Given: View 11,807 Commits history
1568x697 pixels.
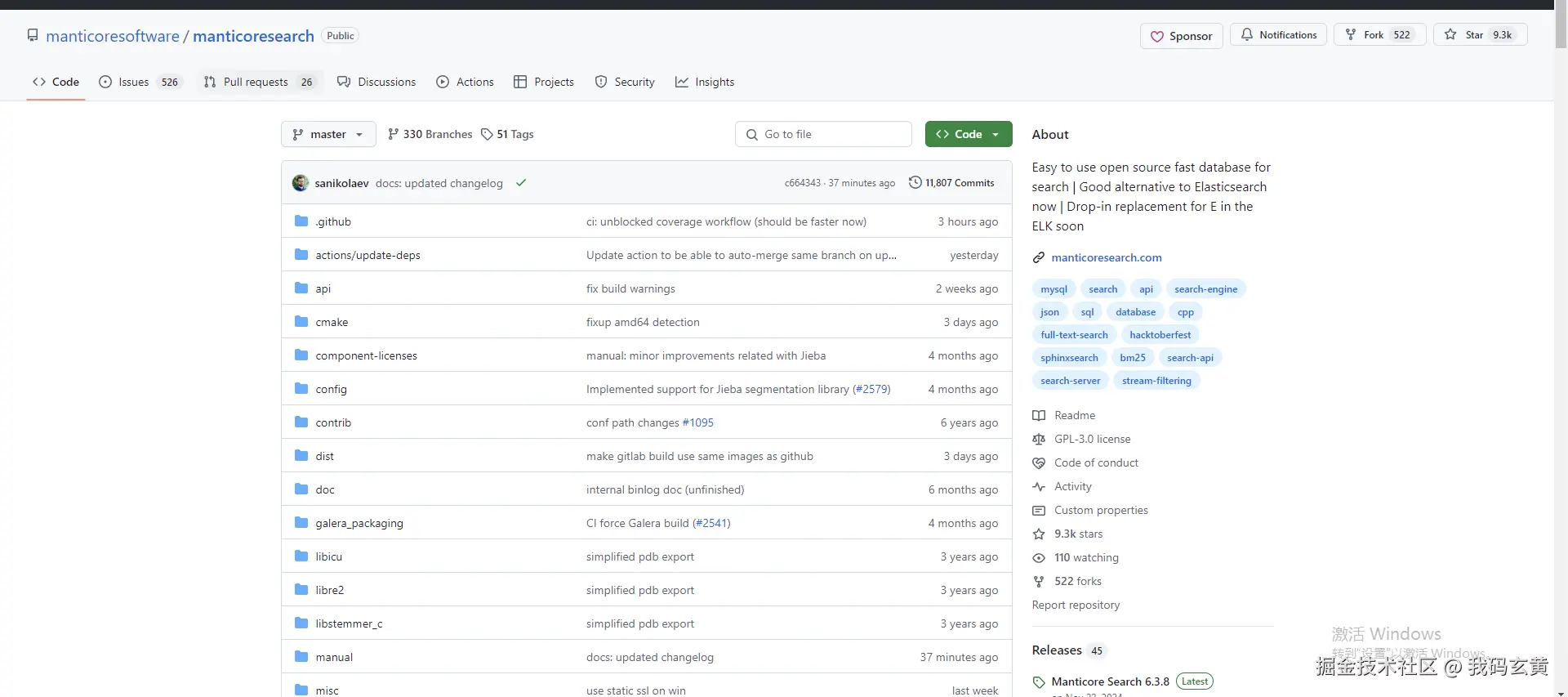Looking at the screenshot, I should pyautogui.click(x=951, y=183).
